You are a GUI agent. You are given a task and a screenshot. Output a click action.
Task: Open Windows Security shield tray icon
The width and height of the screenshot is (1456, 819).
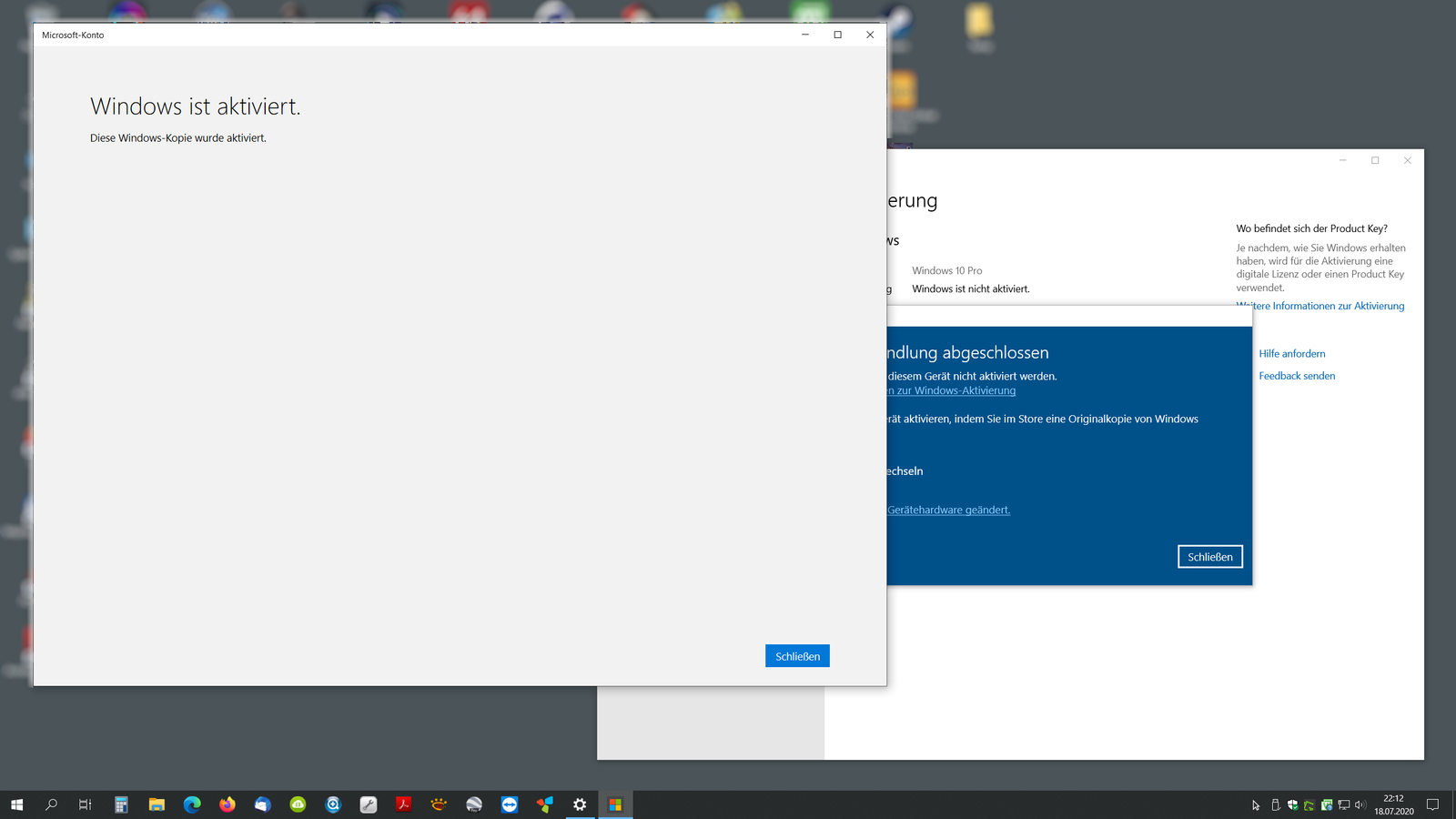pos(1292,805)
